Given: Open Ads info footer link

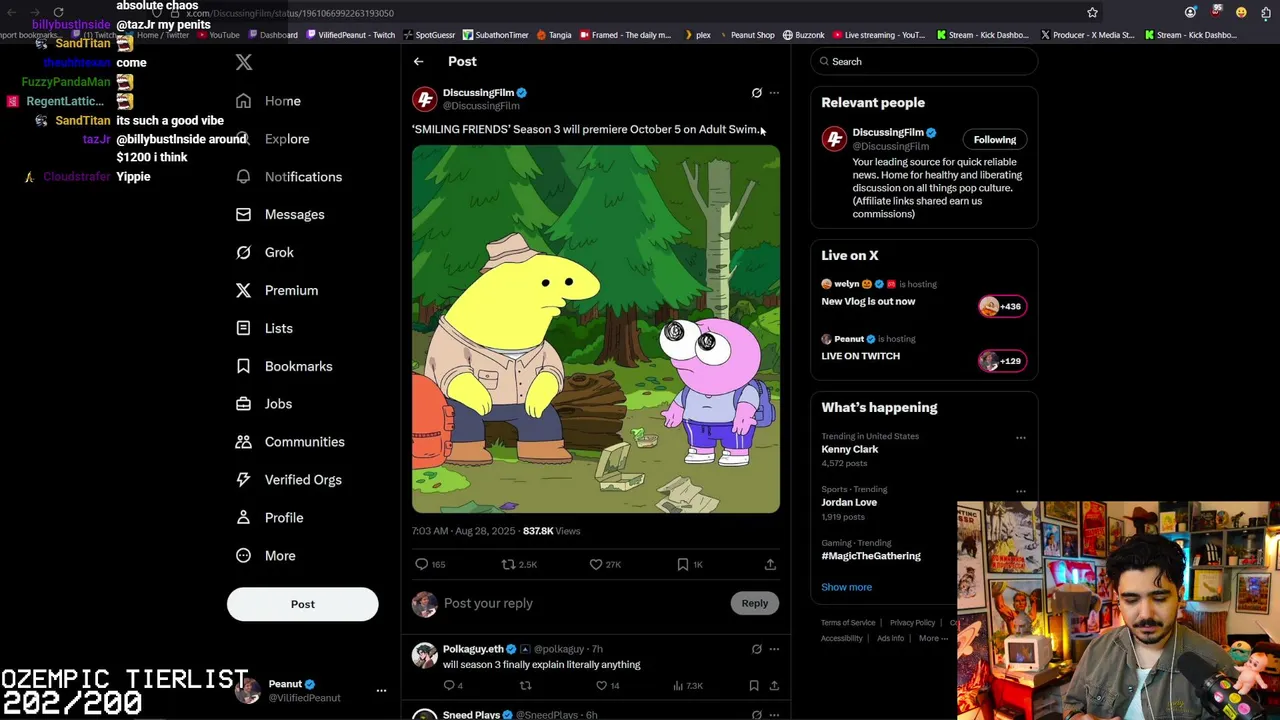Looking at the screenshot, I should point(890,639).
